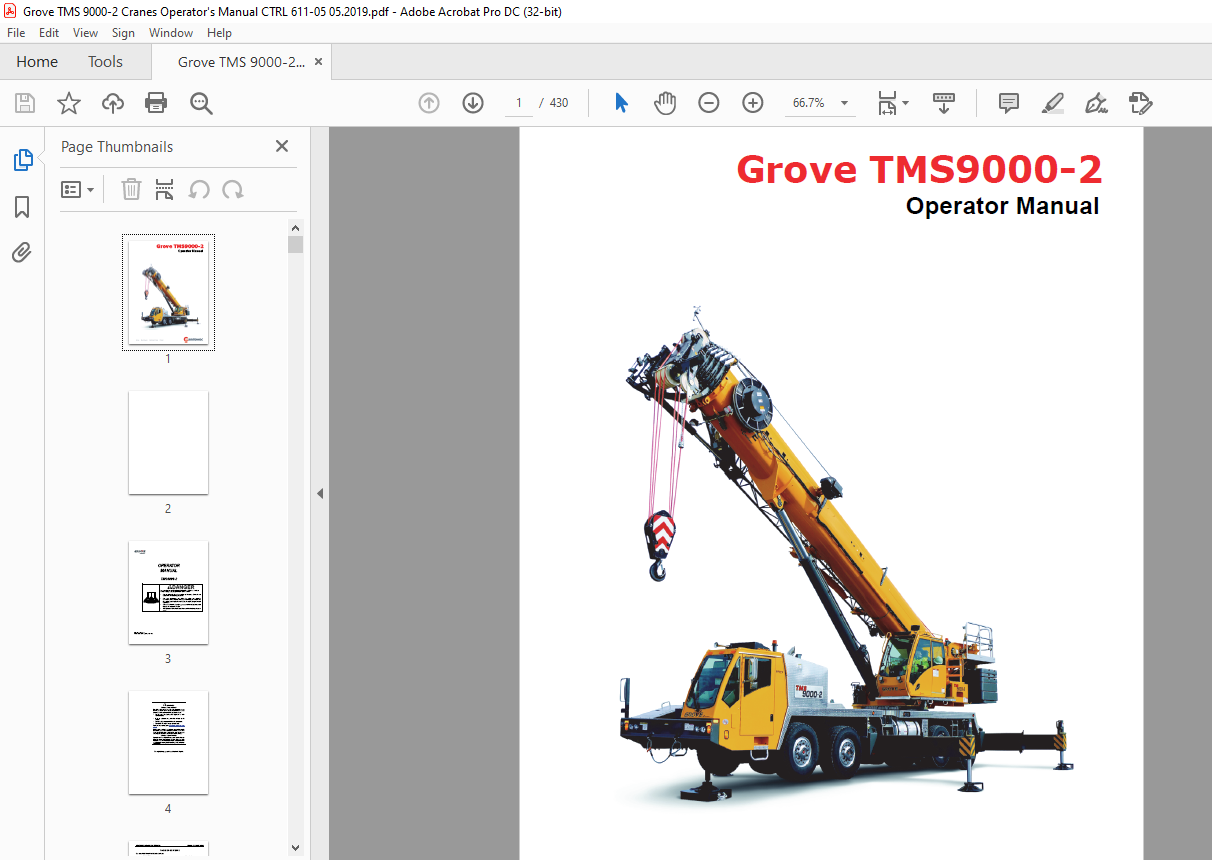Go to the previous page arrow
1212x860 pixels.
(x=429, y=103)
